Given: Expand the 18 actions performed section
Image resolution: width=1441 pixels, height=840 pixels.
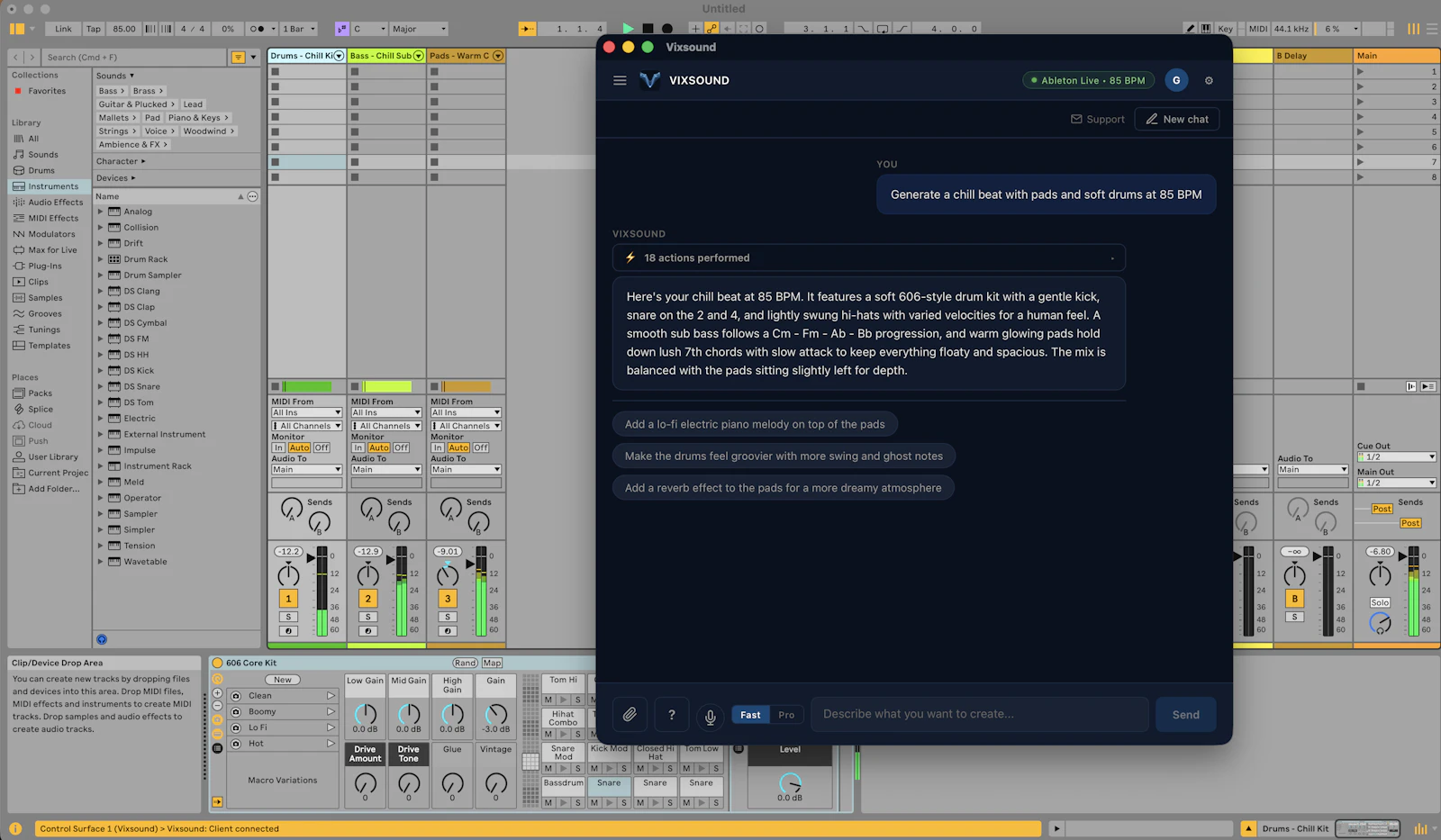Looking at the screenshot, I should [869, 257].
